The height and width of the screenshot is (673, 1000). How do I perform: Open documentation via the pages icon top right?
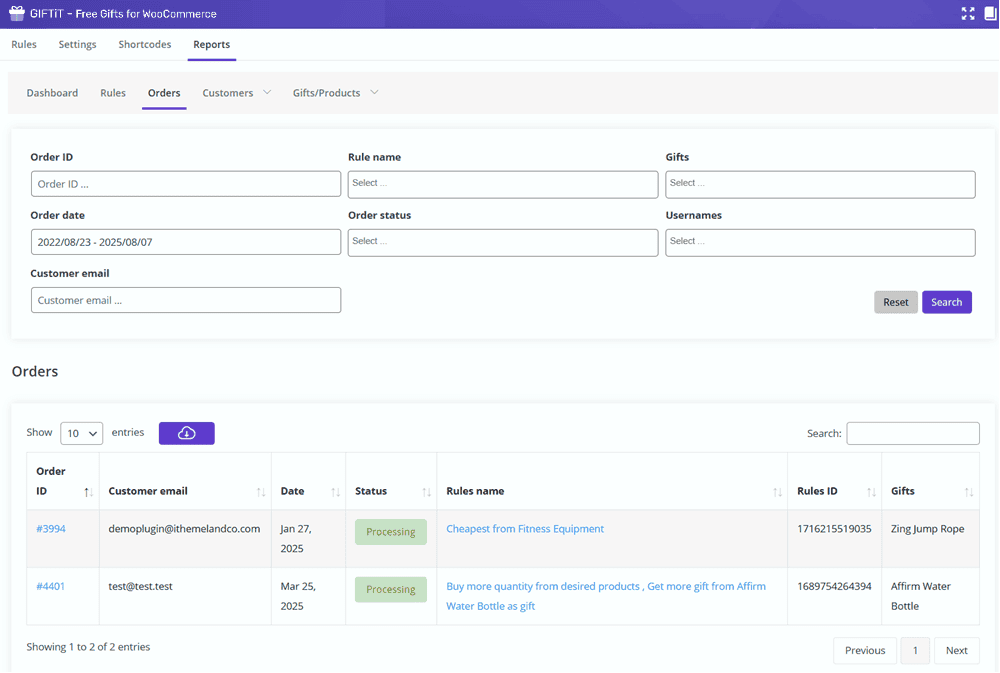[x=989, y=14]
